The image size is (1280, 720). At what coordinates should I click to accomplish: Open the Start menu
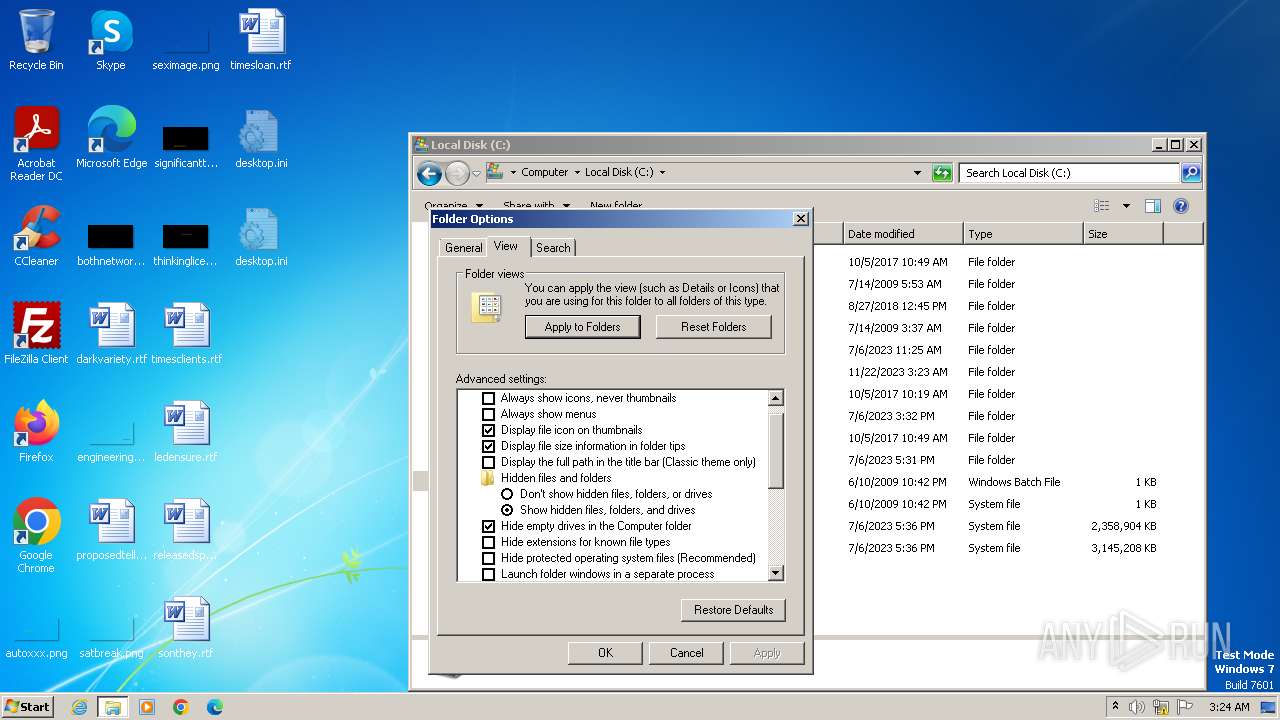pos(28,707)
